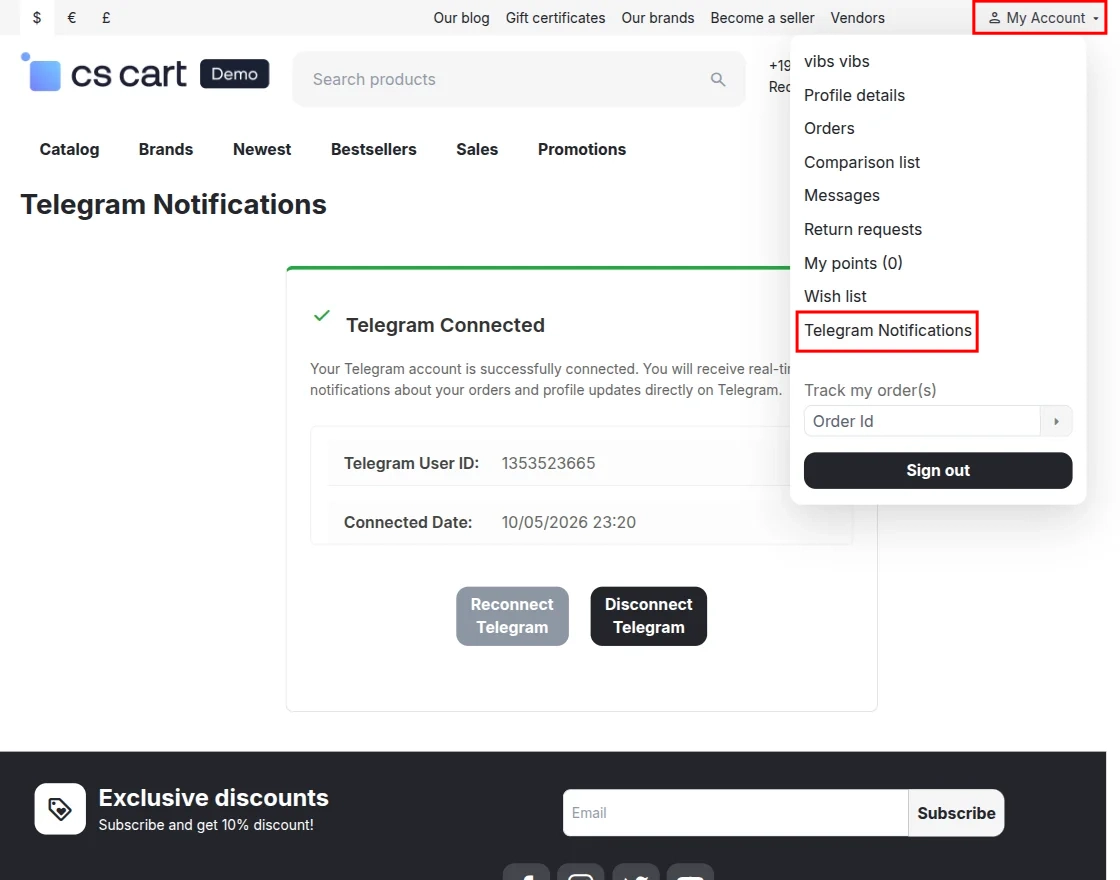Click the Telegram Connected heading
Screen dimensions: 1120x880
445,326
